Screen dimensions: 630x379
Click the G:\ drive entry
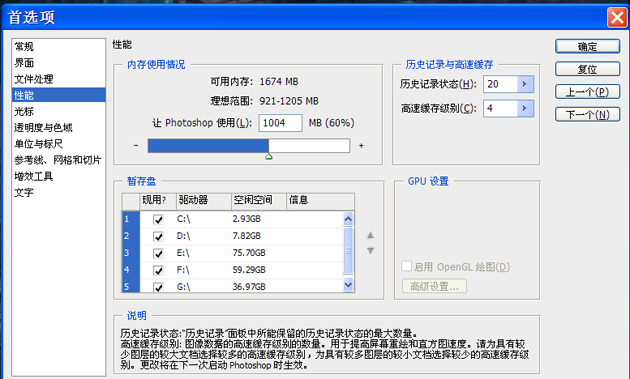pyautogui.click(x=184, y=287)
